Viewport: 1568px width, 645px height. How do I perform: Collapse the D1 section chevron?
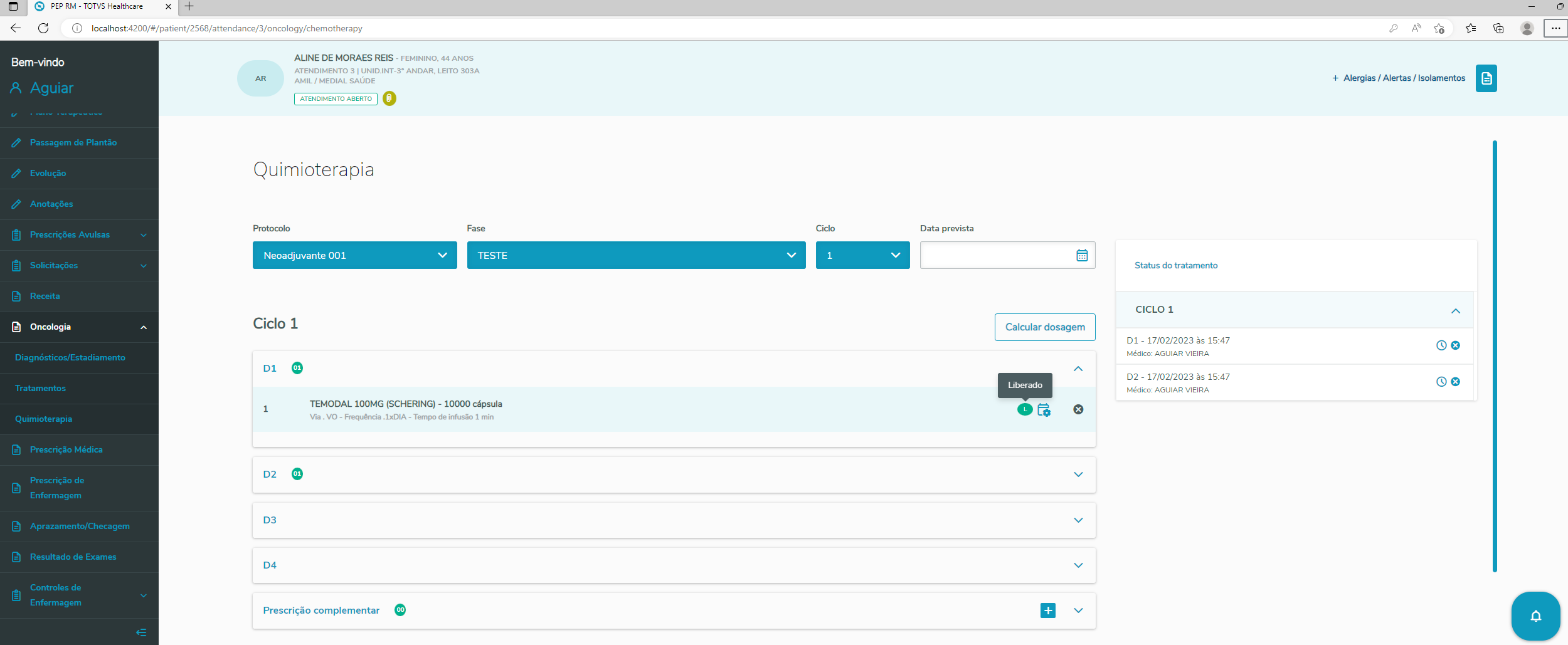click(1078, 369)
